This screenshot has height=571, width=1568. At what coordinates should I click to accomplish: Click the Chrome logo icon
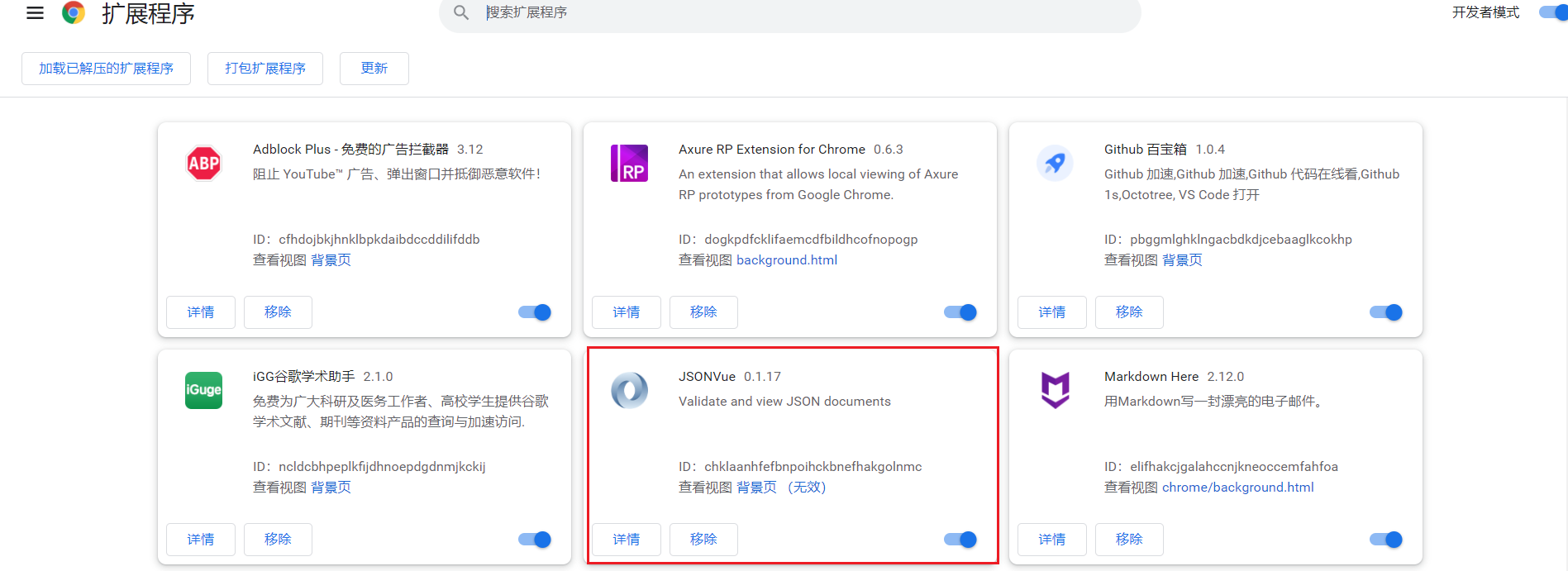(74, 12)
